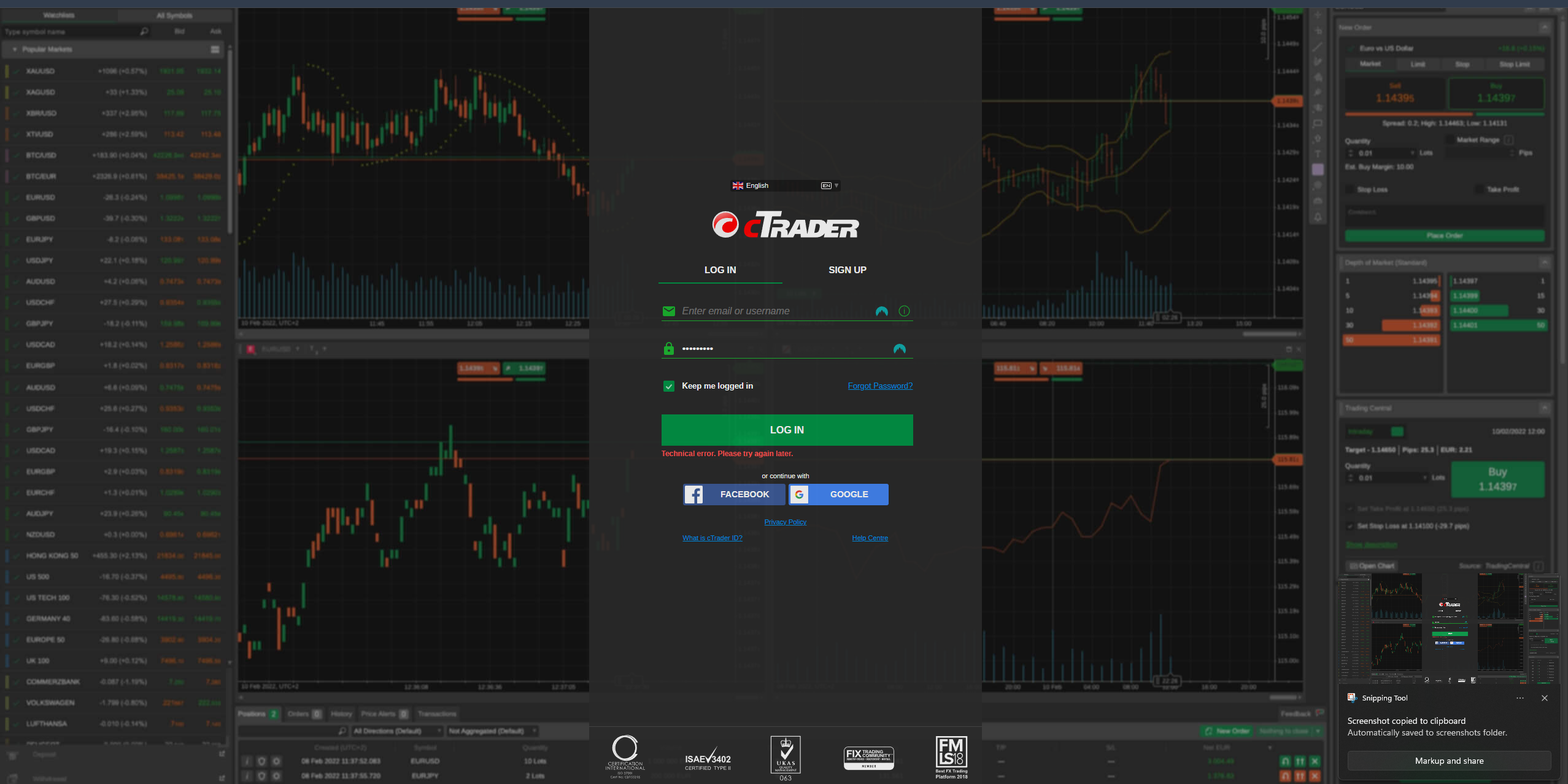The width and height of the screenshot is (1568, 784).
Task: Click Markup and share button
Action: 1449,761
